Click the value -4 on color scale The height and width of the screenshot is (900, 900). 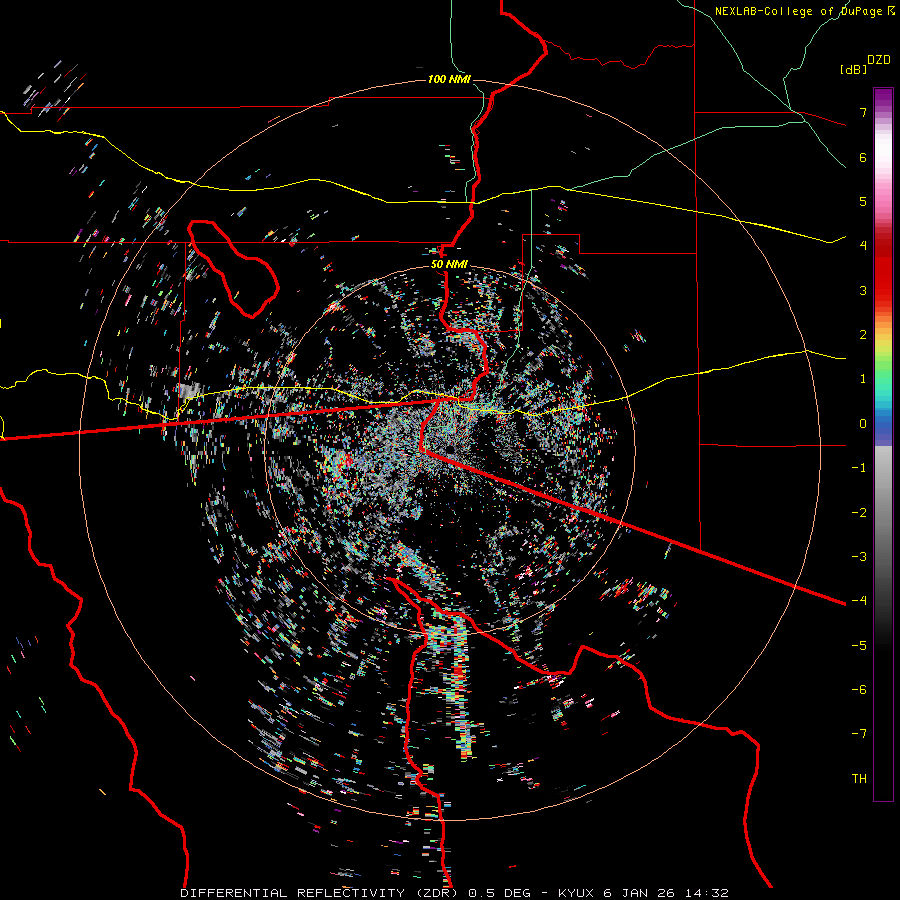[859, 600]
